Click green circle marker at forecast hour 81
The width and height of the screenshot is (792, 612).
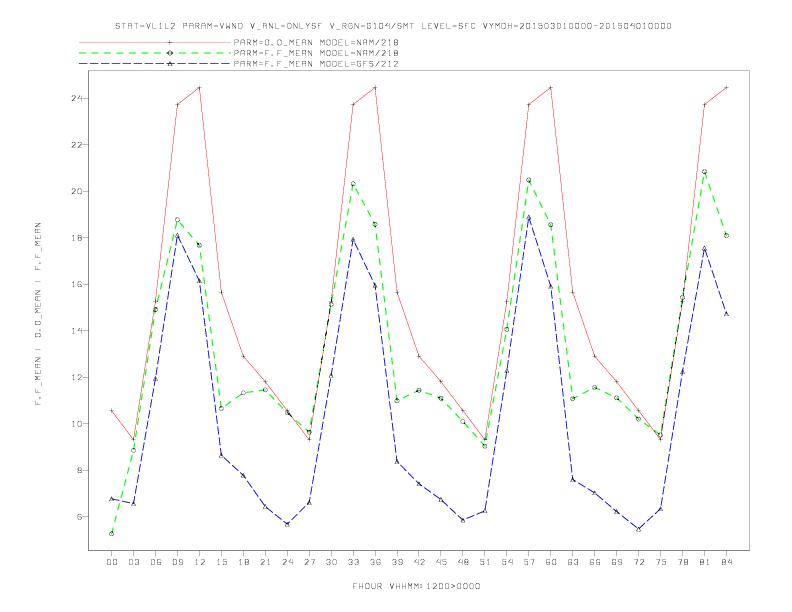coord(705,172)
